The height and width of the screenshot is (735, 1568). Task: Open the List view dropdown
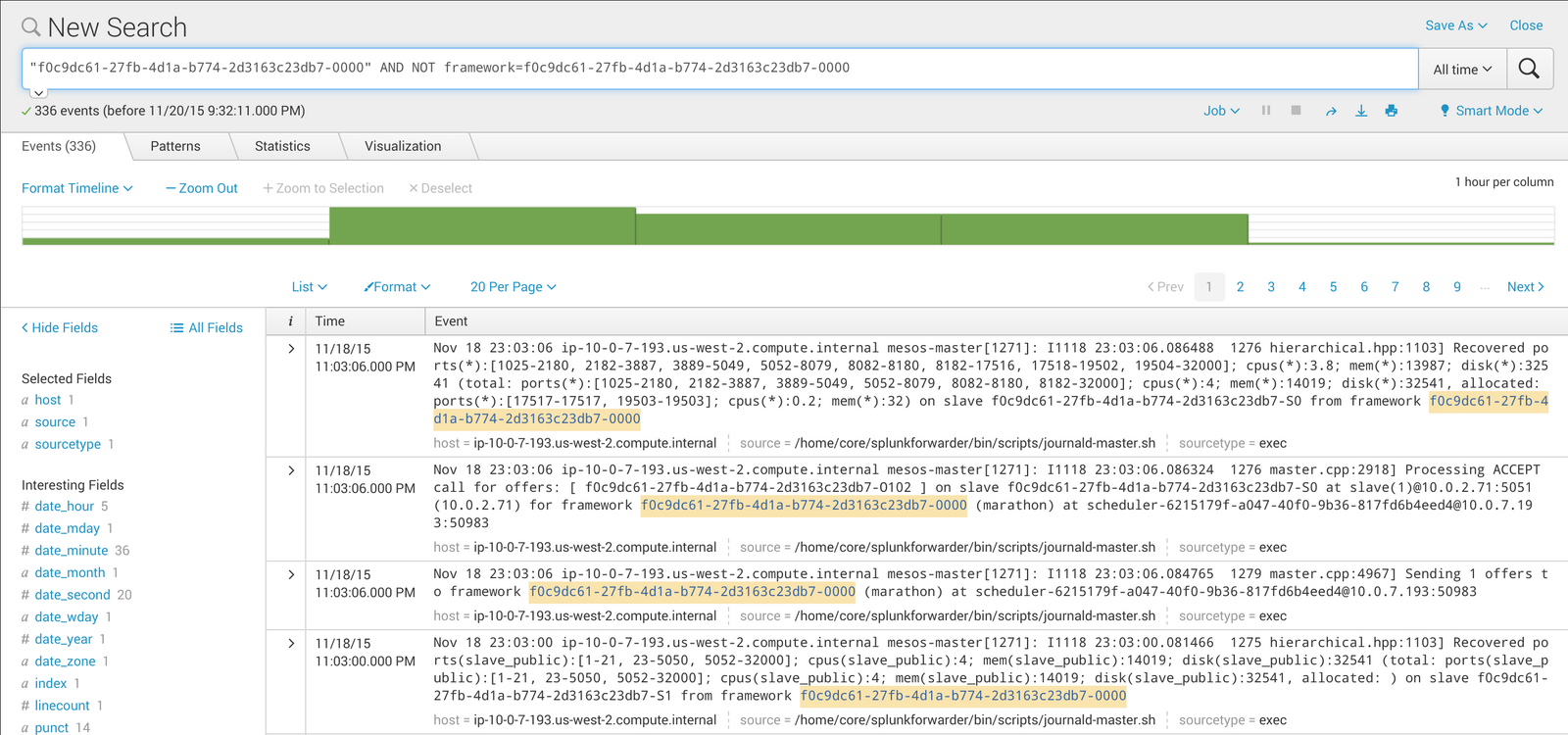click(310, 287)
